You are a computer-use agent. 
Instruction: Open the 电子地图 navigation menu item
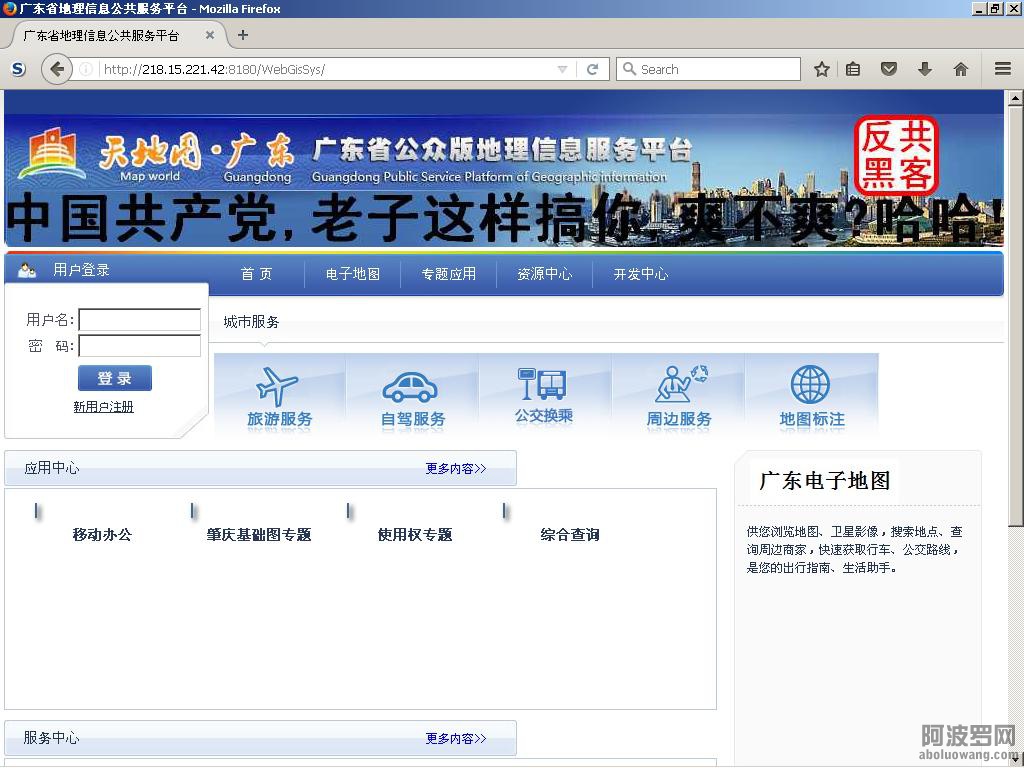click(x=352, y=274)
